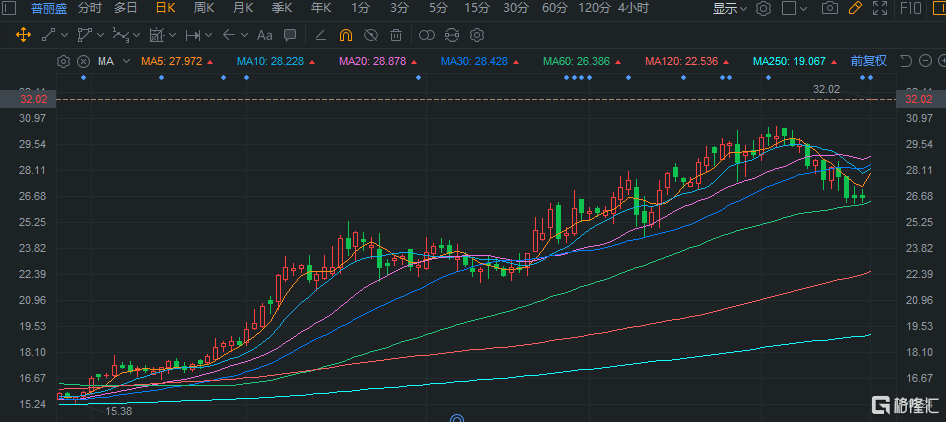
Task: Open drawing toolbar settings gear
Action: coord(477,35)
